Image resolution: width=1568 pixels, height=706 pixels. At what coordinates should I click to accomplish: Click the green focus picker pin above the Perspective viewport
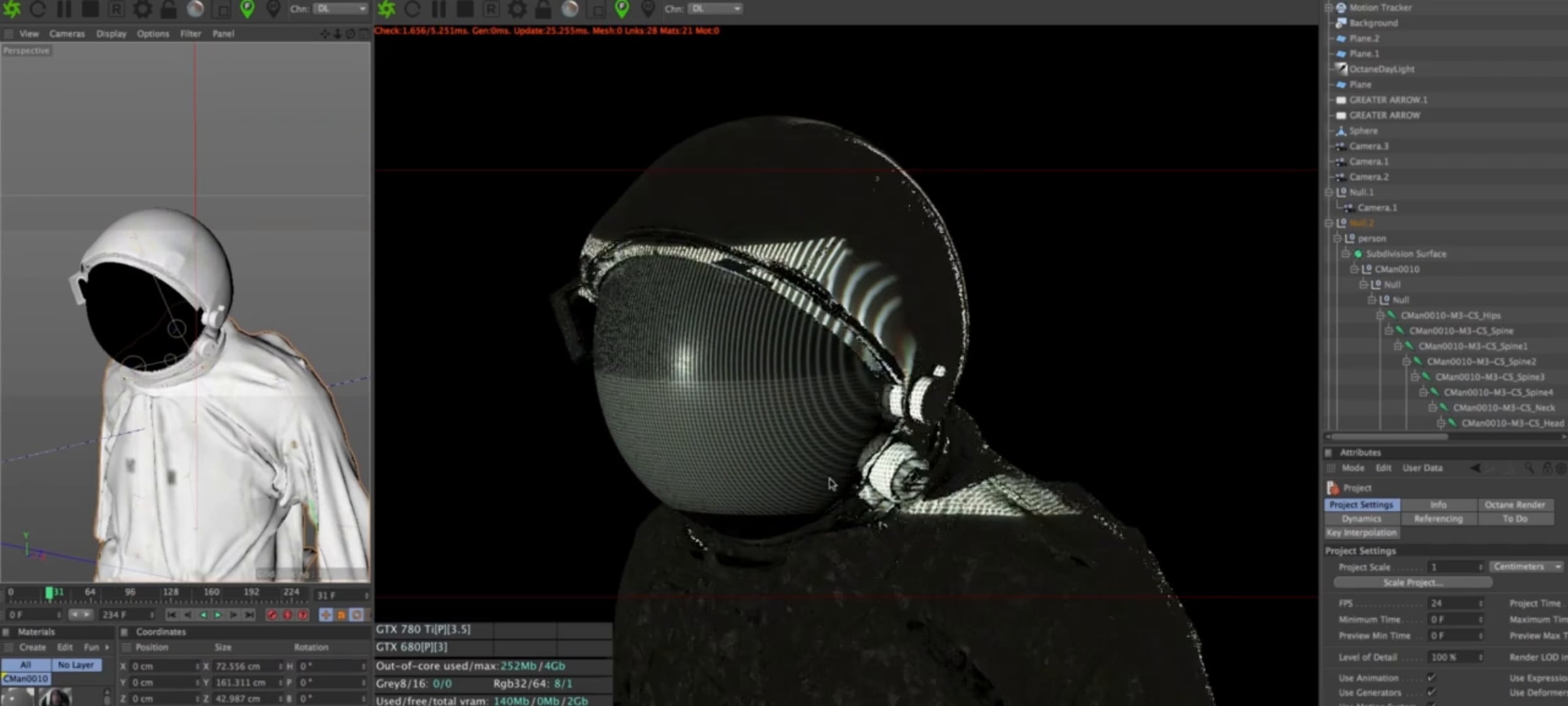(247, 9)
